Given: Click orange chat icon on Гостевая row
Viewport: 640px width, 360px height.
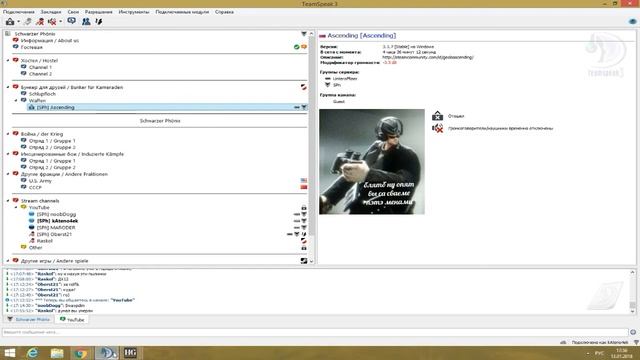Looking at the screenshot, I should [x=304, y=47].
